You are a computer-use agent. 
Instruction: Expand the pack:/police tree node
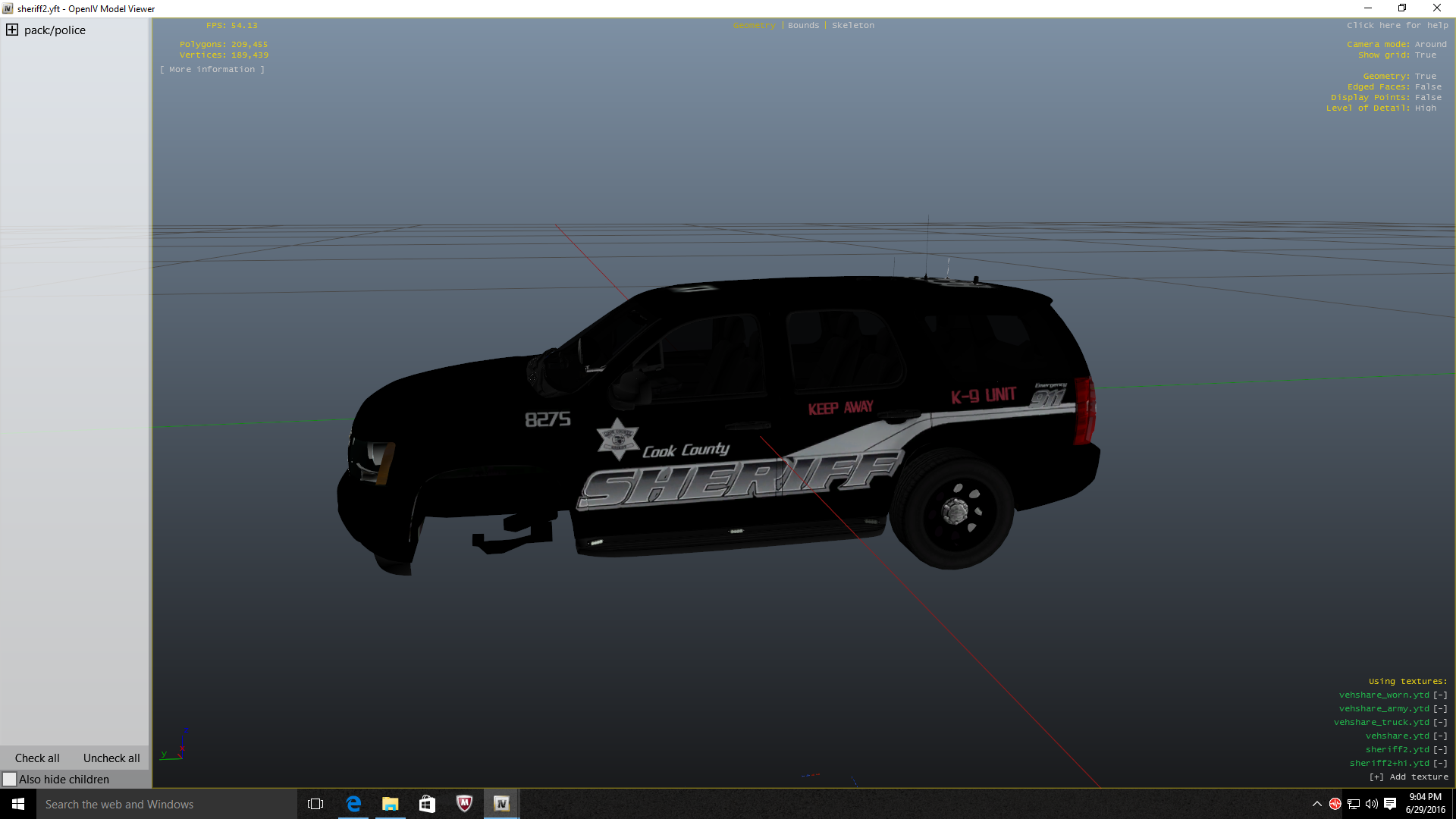tap(12, 30)
